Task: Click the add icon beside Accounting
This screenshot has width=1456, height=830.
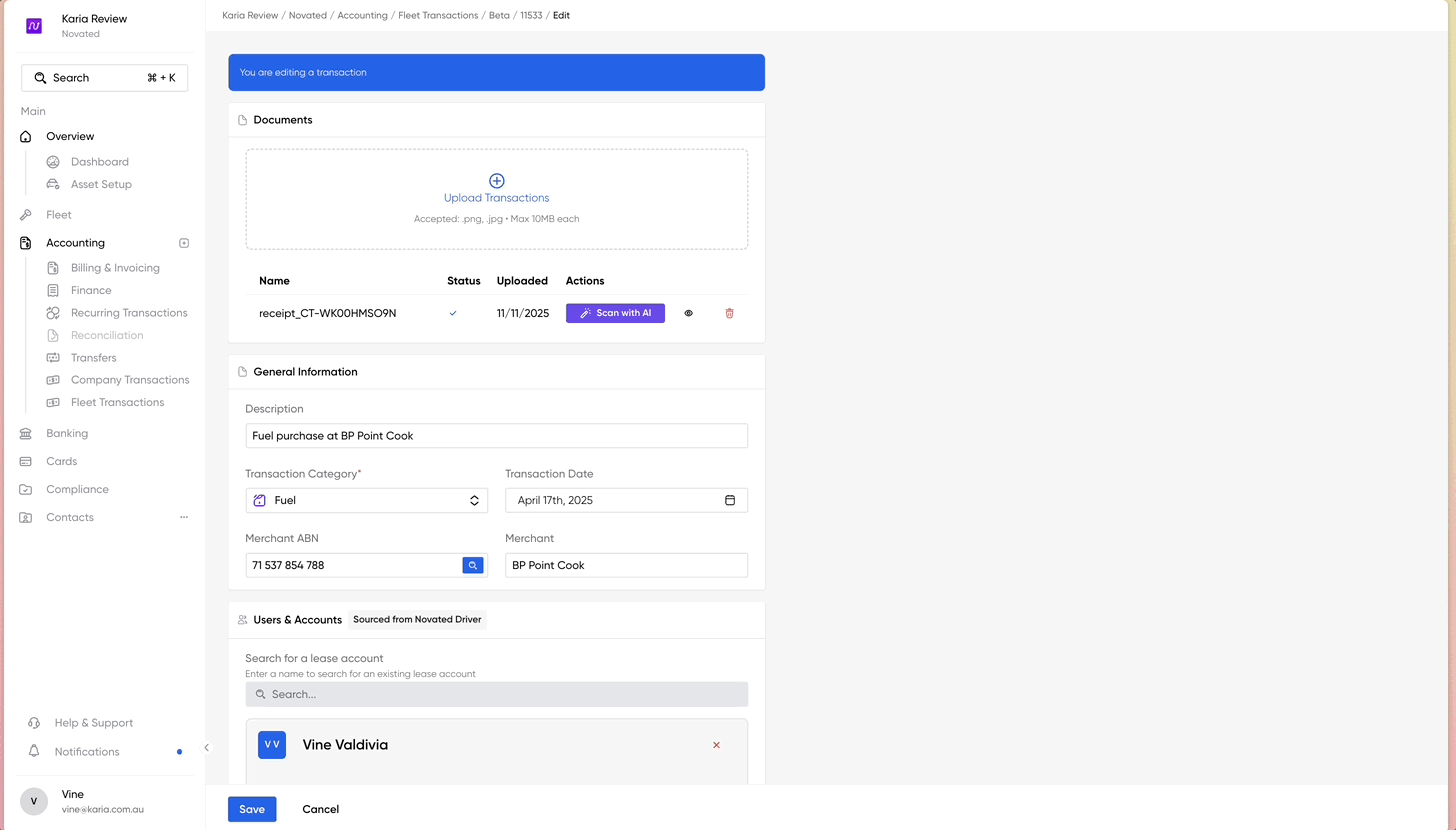Action: [184, 243]
